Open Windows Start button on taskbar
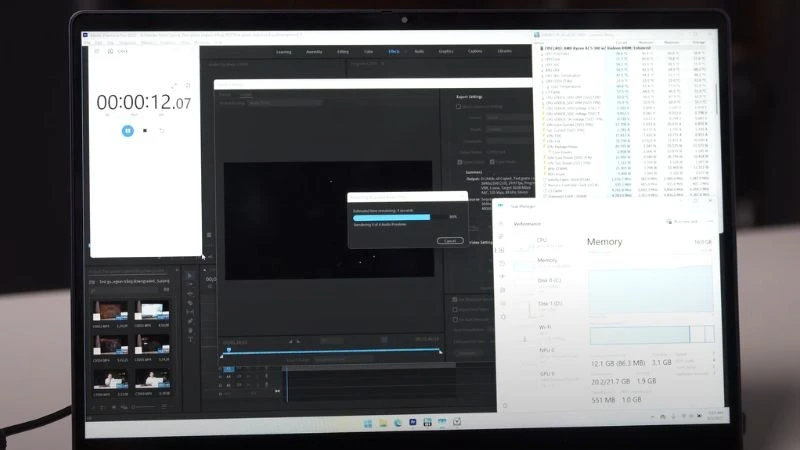Image resolution: width=800 pixels, height=450 pixels. (x=368, y=423)
